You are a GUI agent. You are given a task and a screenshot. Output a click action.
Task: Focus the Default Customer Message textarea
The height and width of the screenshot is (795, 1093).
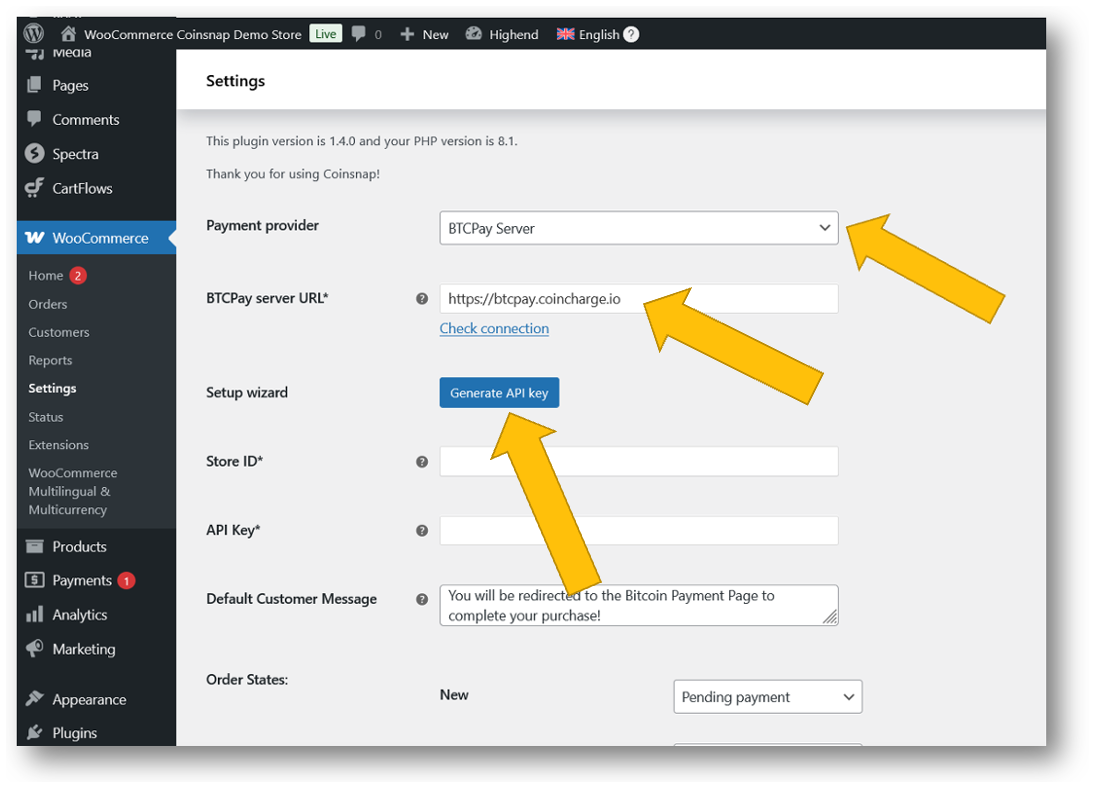[639, 605]
